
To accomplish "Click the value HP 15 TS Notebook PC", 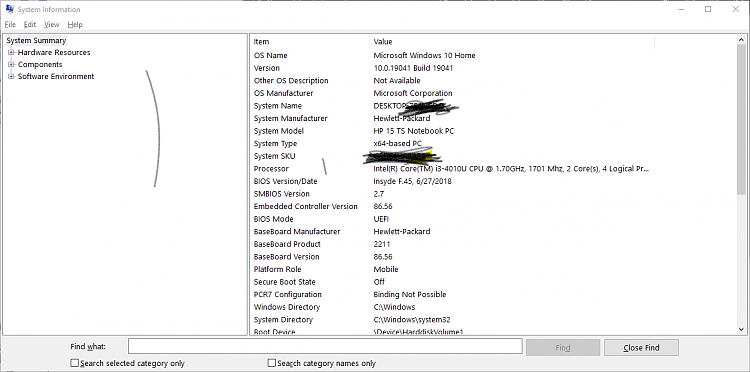I will 414,131.
